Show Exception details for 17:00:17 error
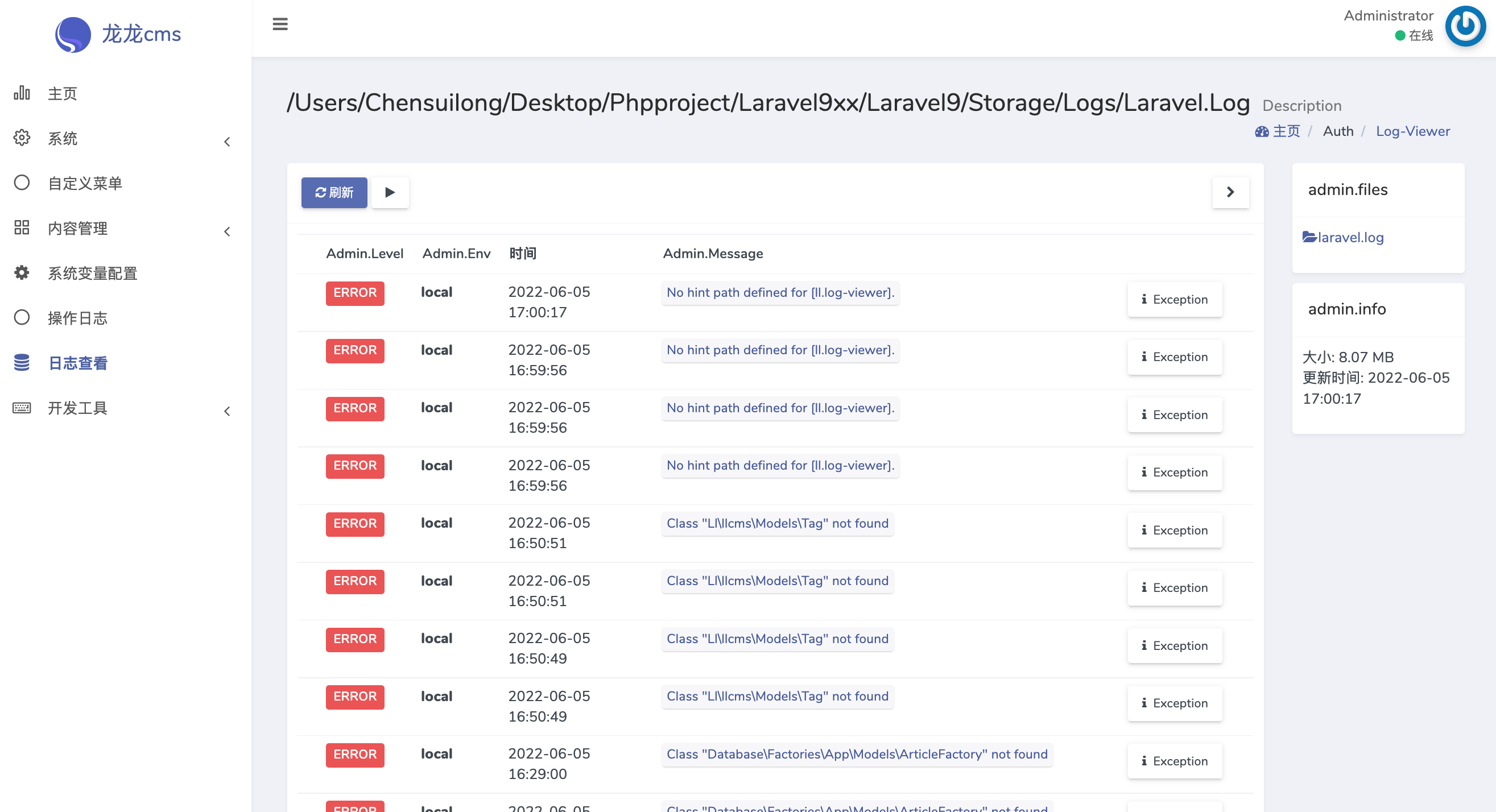The width and height of the screenshot is (1496, 812). [x=1174, y=300]
